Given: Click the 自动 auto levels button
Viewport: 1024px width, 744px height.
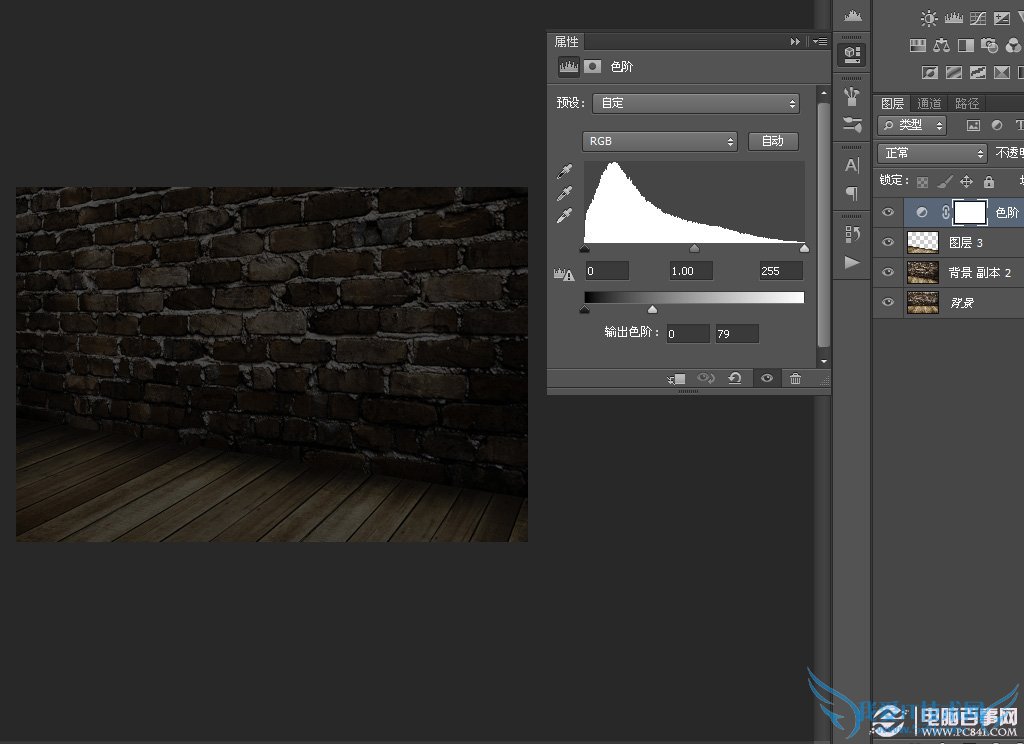Looking at the screenshot, I should (773, 141).
